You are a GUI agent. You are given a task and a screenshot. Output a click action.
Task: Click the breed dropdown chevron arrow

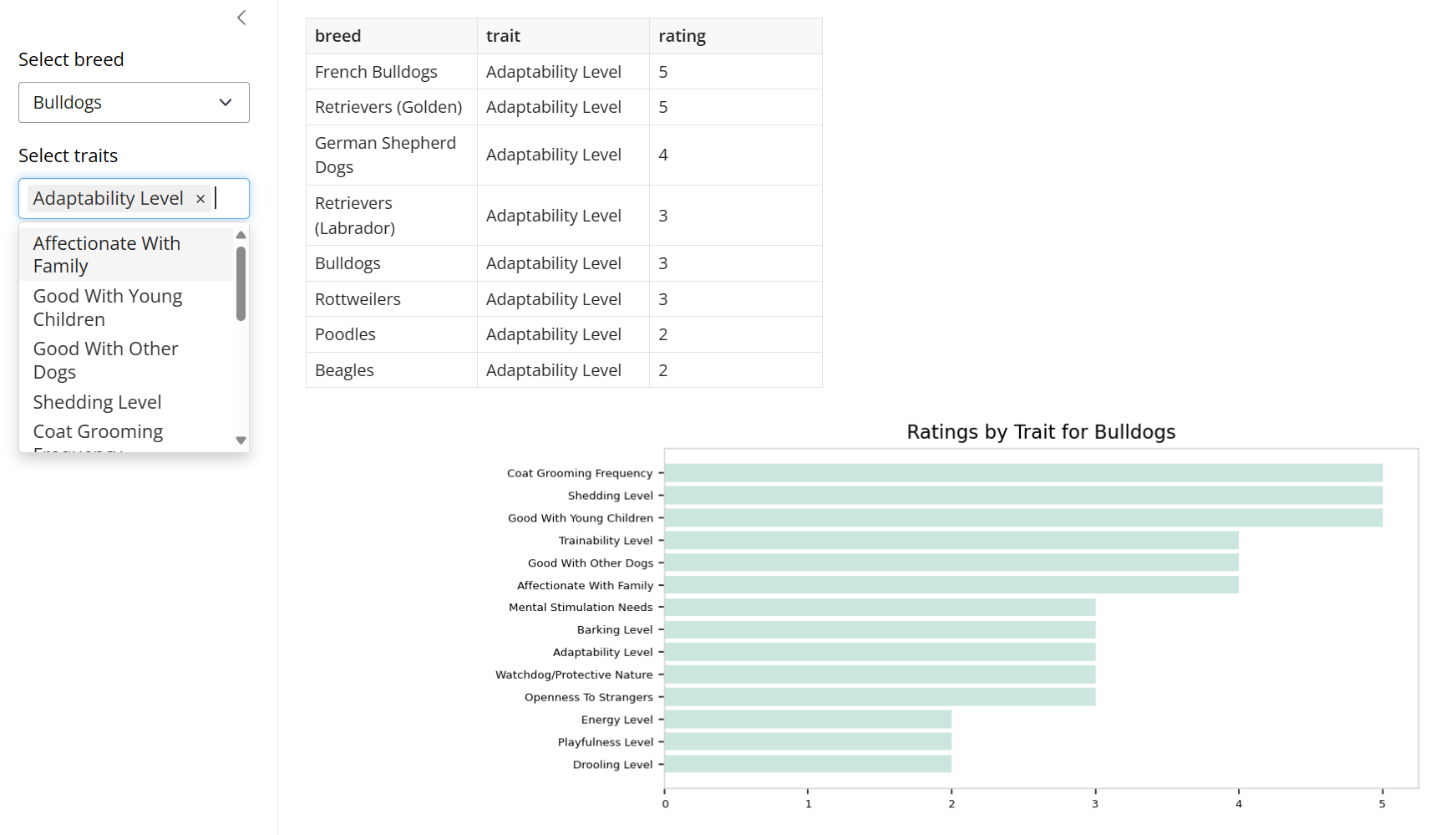226,103
